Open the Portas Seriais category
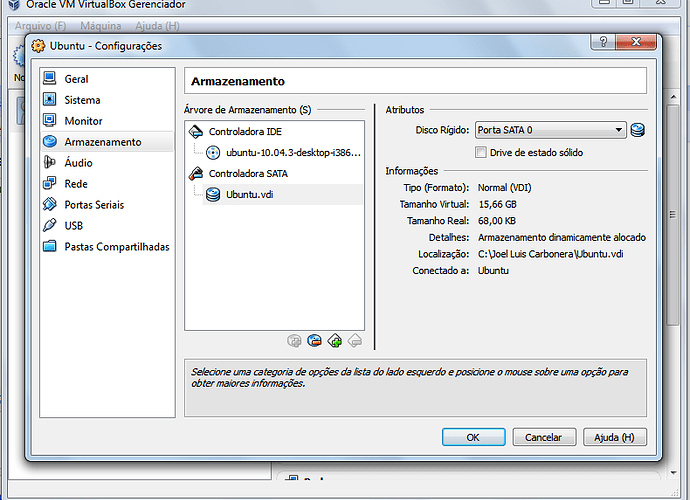 coord(107,205)
